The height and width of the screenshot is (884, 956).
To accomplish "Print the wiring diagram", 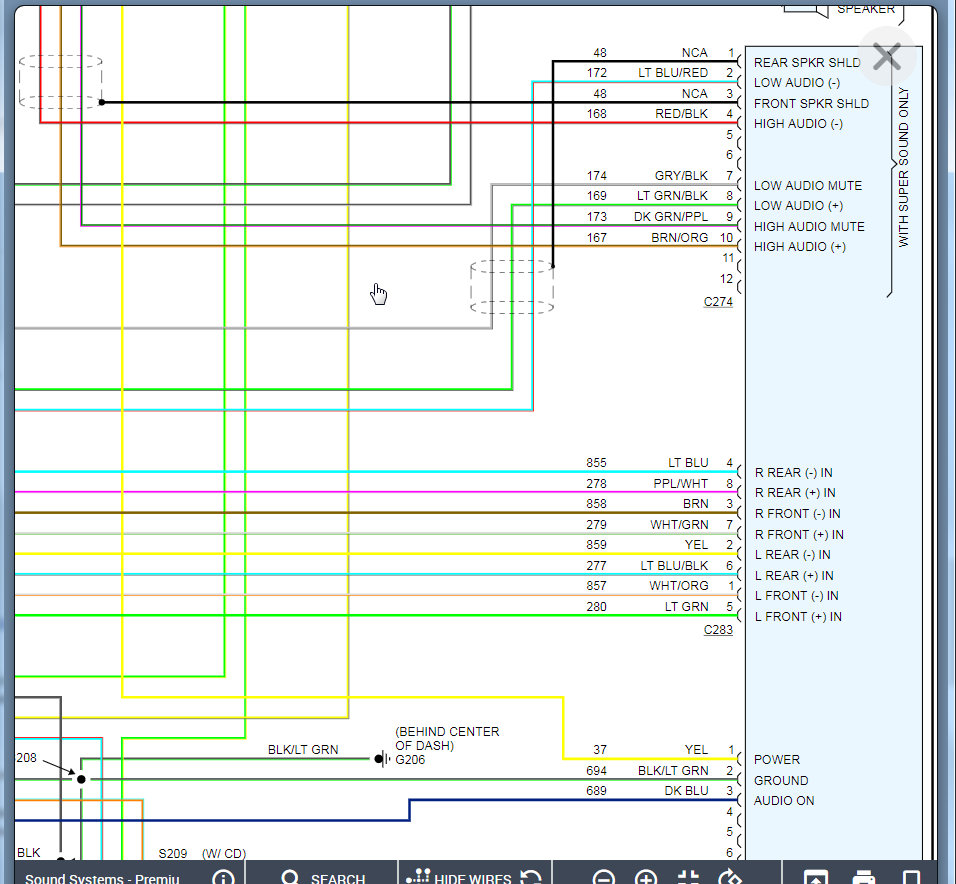I will (x=864, y=877).
